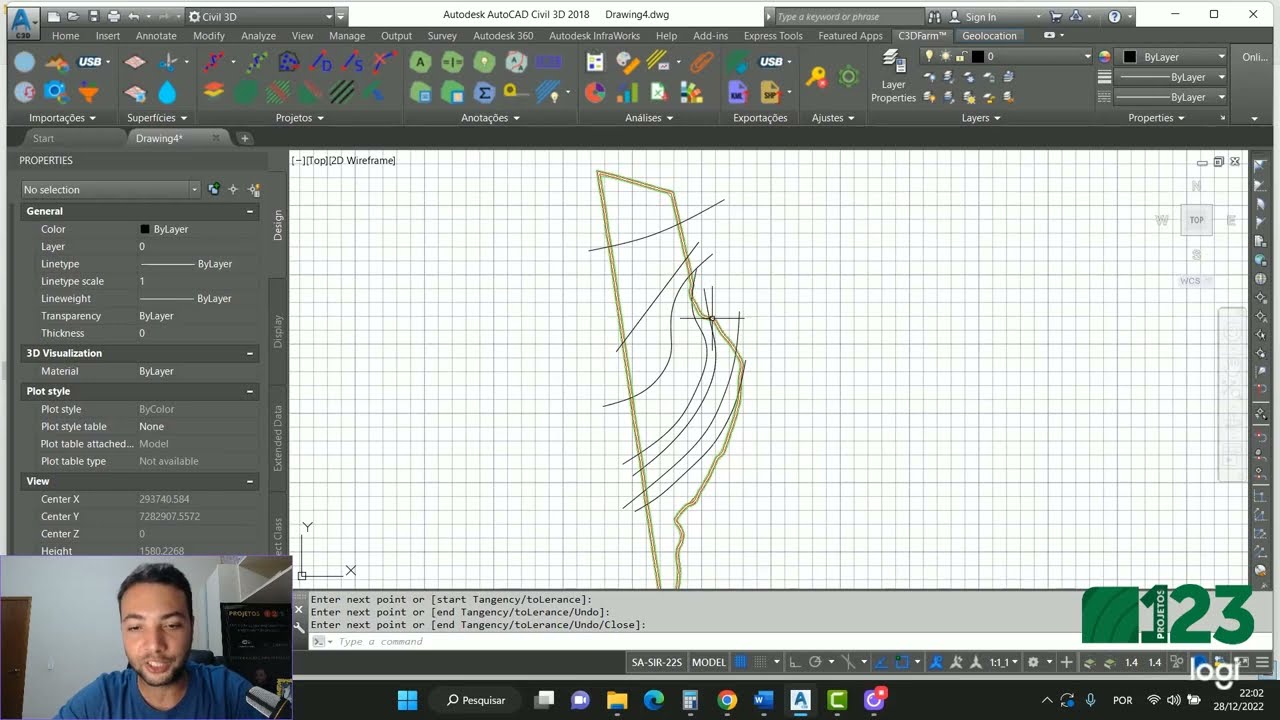Click the Open folder icon in Quick Access
The image size is (1280, 720).
73,16
